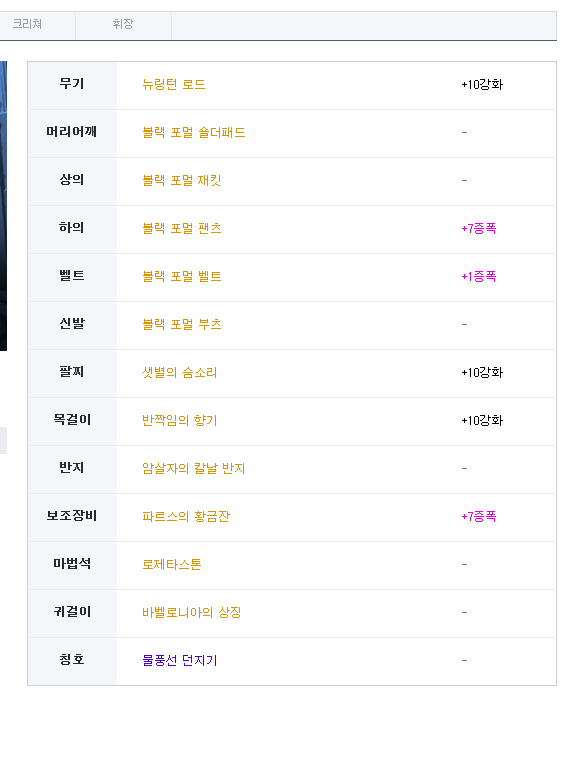The height and width of the screenshot is (773, 567).
Task: Select the +7증폭 value for 하의
Action: (x=478, y=228)
